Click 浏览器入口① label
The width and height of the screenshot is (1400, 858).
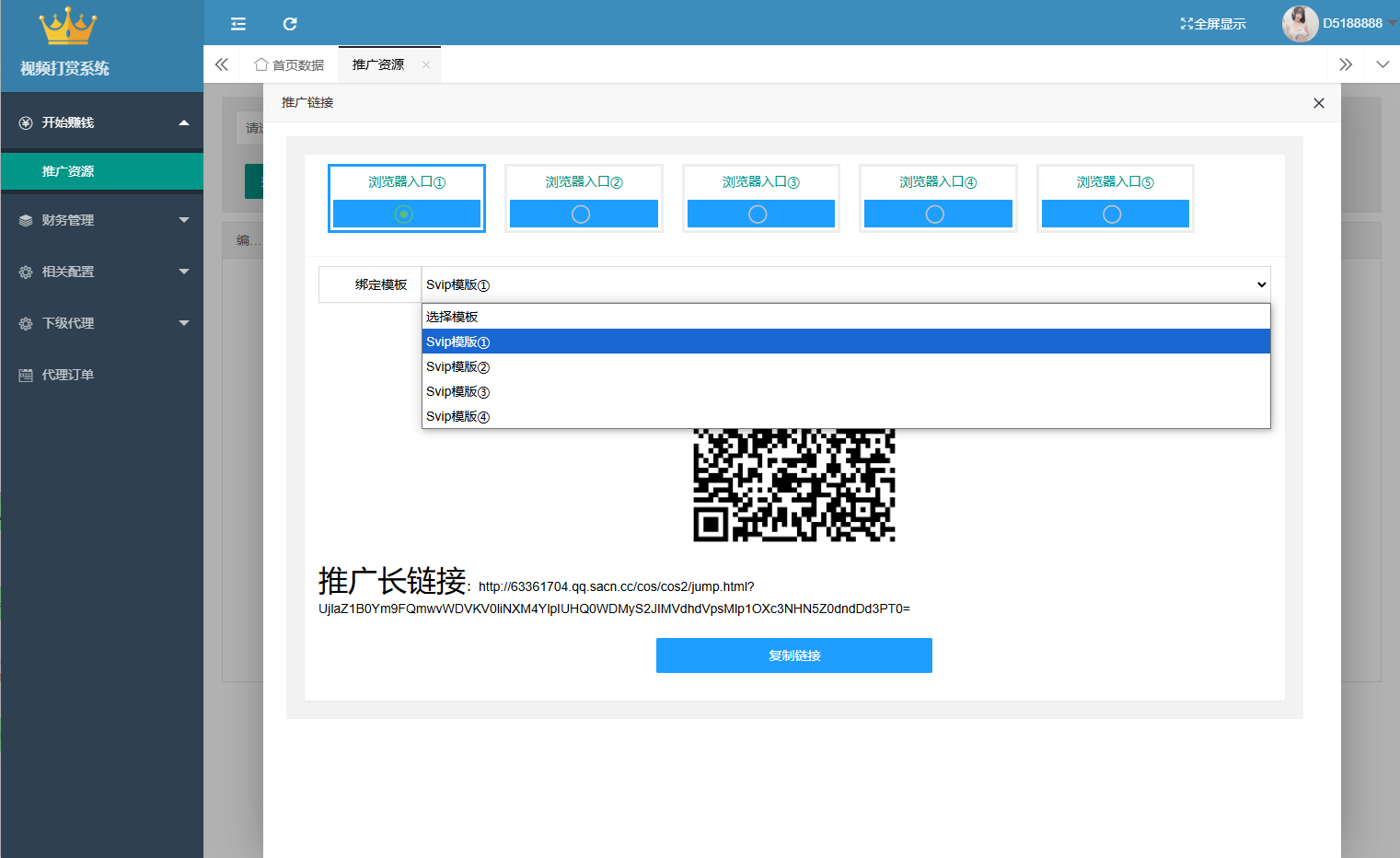click(x=407, y=182)
